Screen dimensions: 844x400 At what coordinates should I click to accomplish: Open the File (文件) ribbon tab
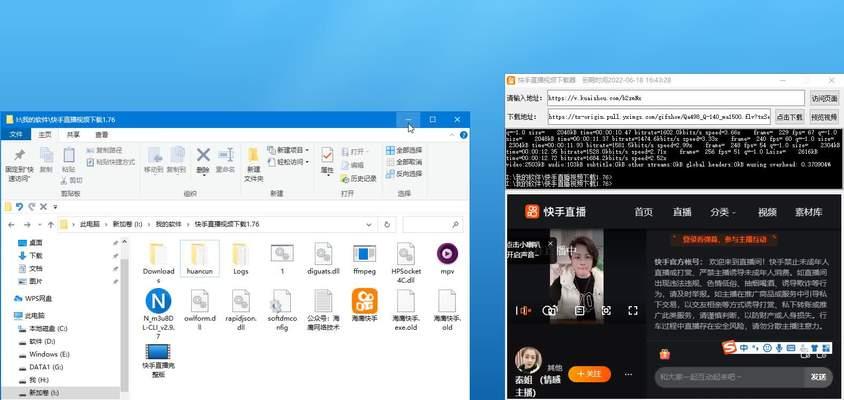coord(16,135)
